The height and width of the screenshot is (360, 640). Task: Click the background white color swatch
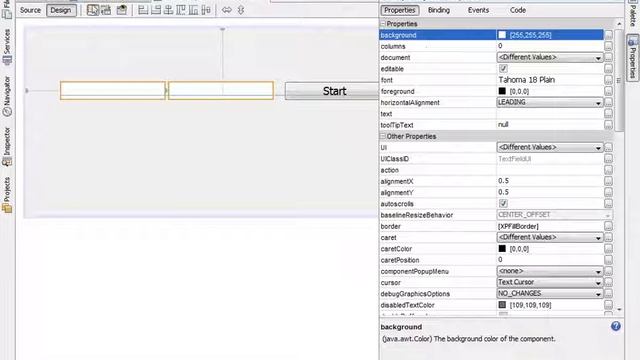(502, 35)
